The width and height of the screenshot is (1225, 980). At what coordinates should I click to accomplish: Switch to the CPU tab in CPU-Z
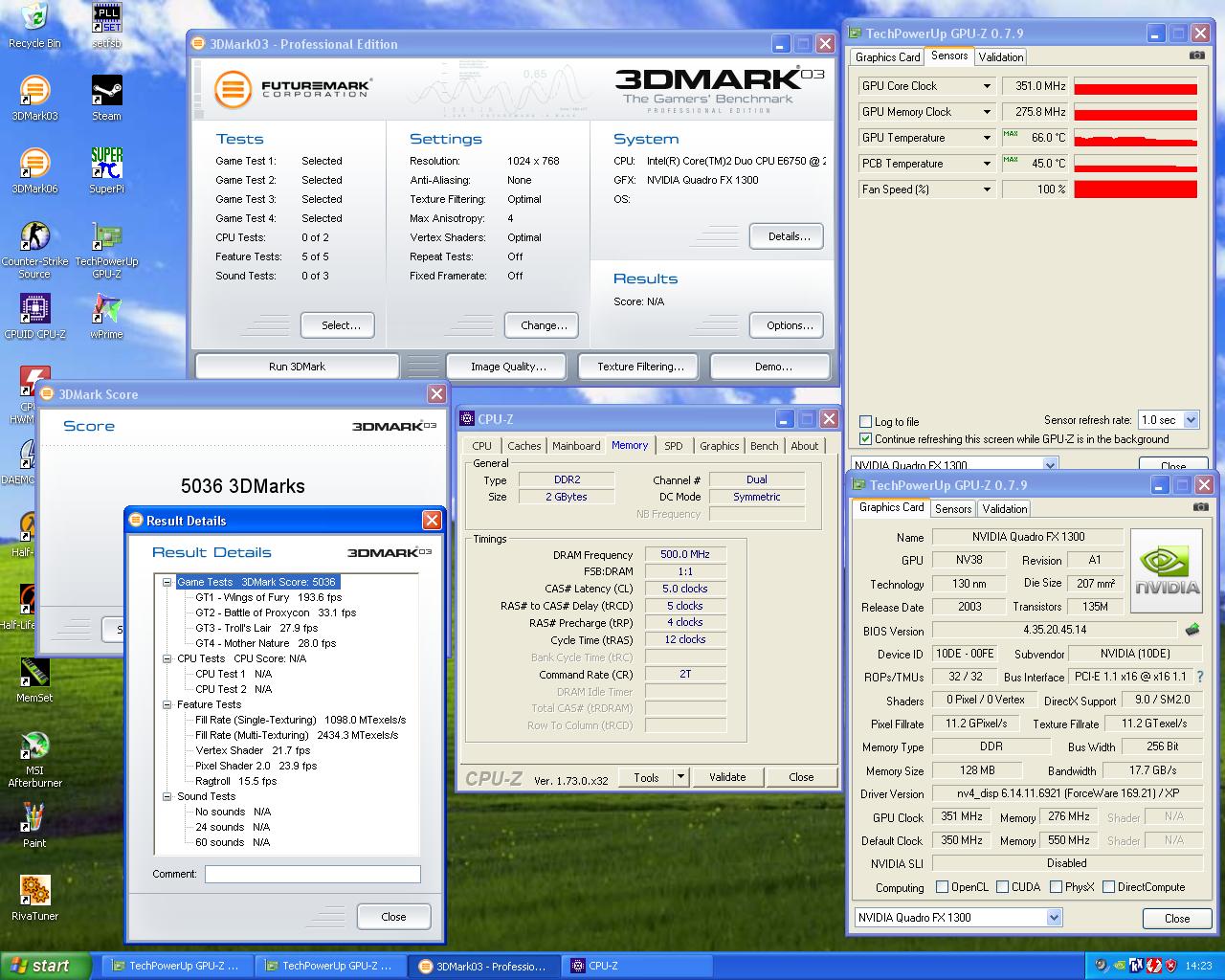tap(482, 446)
